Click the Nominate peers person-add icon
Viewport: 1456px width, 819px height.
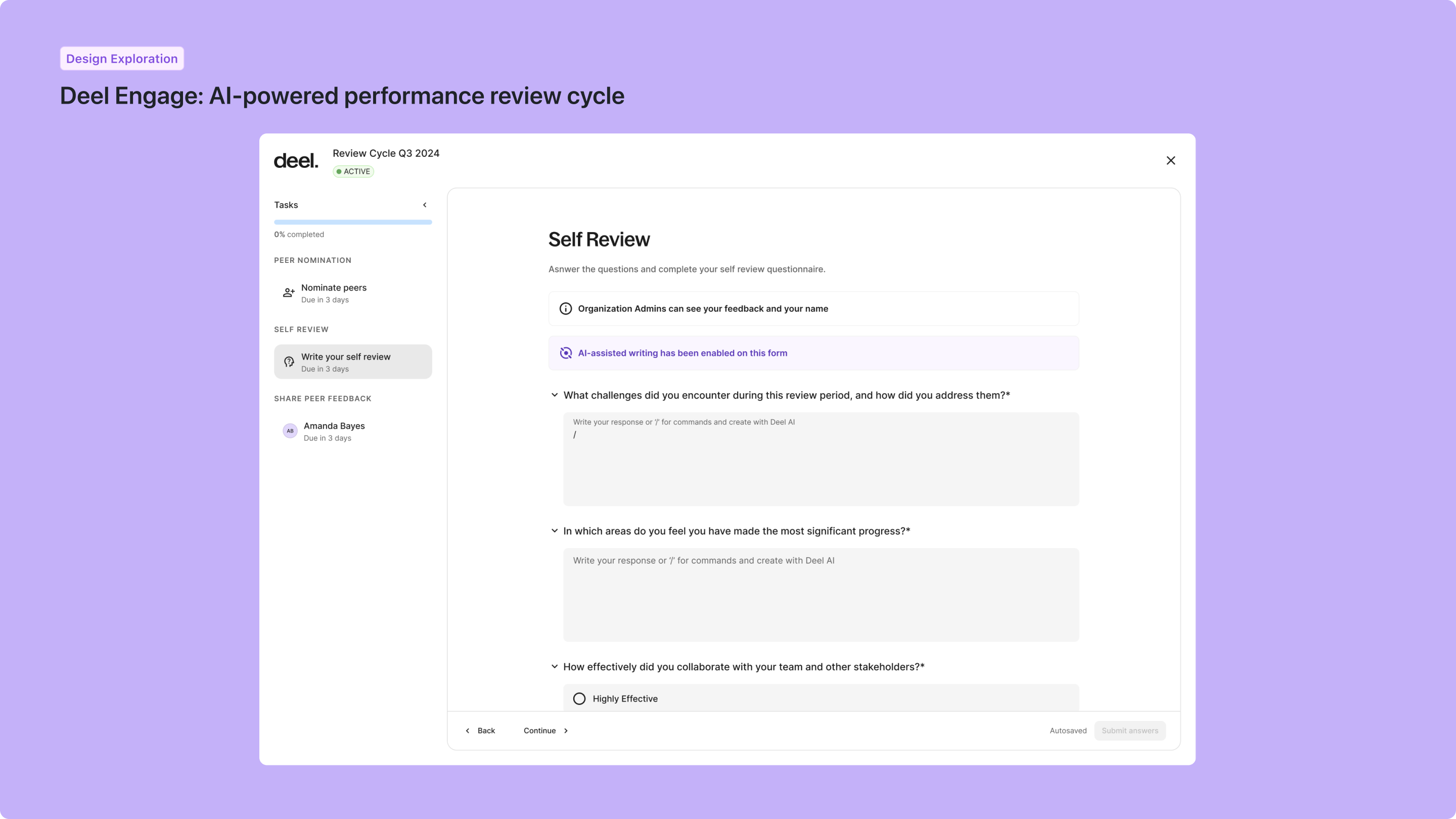click(x=289, y=293)
